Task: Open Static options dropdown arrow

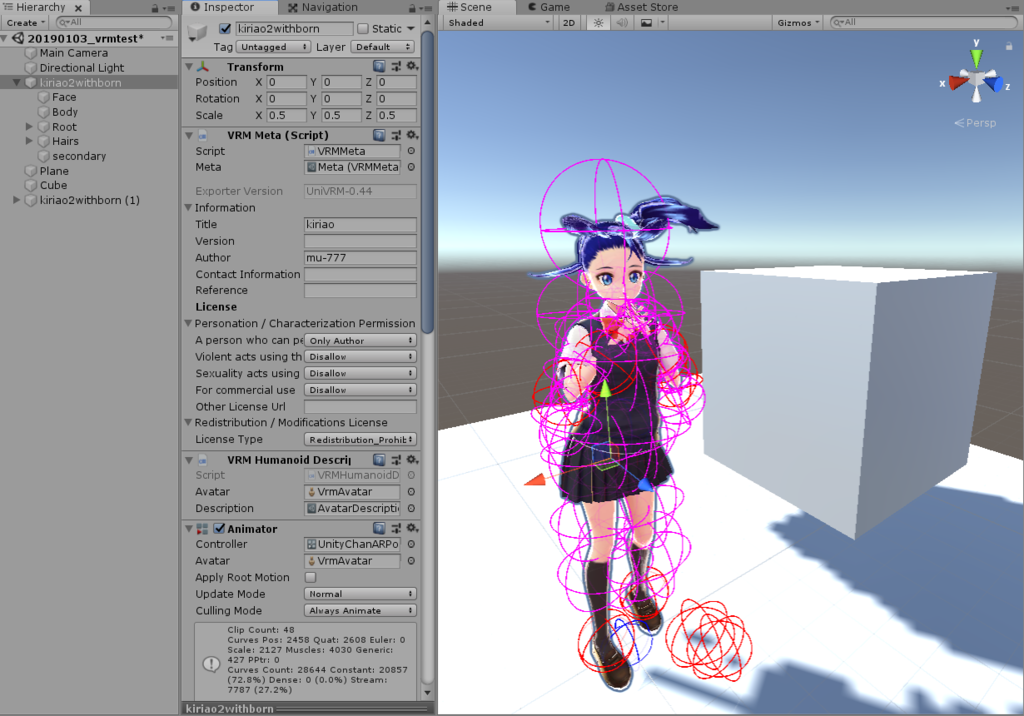Action: tap(411, 29)
